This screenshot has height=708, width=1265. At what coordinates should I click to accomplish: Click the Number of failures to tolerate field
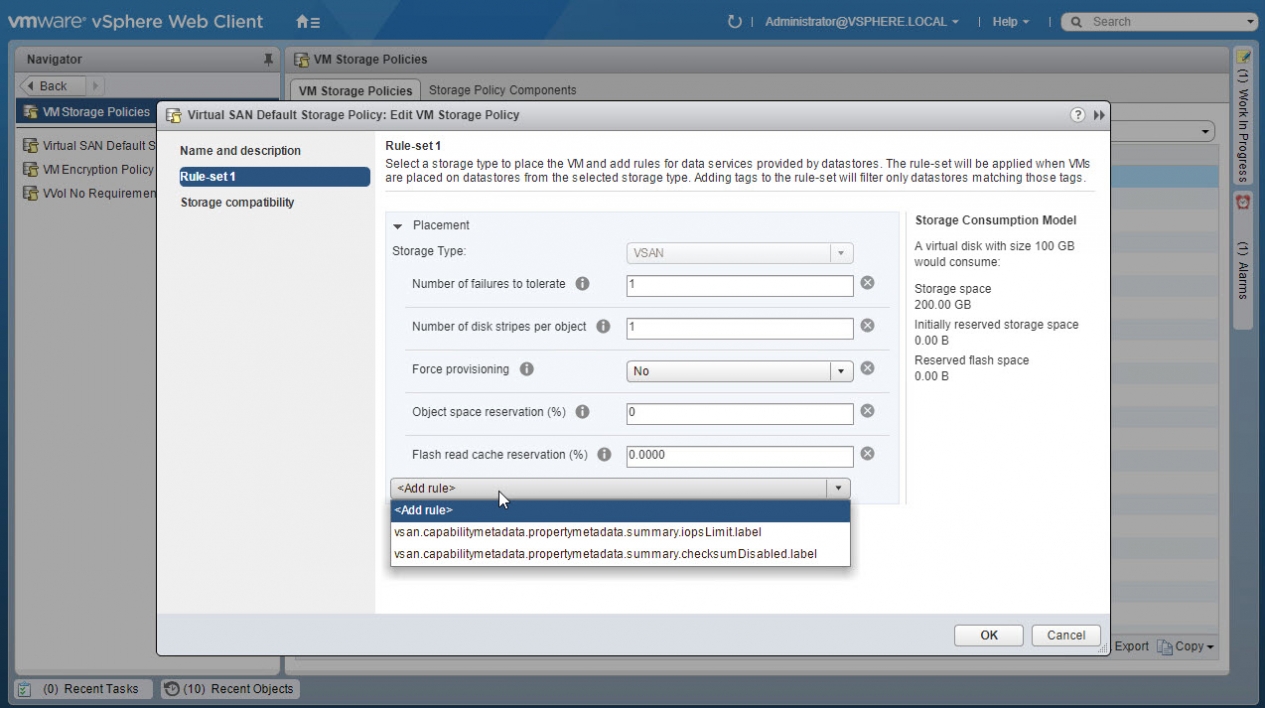click(739, 285)
